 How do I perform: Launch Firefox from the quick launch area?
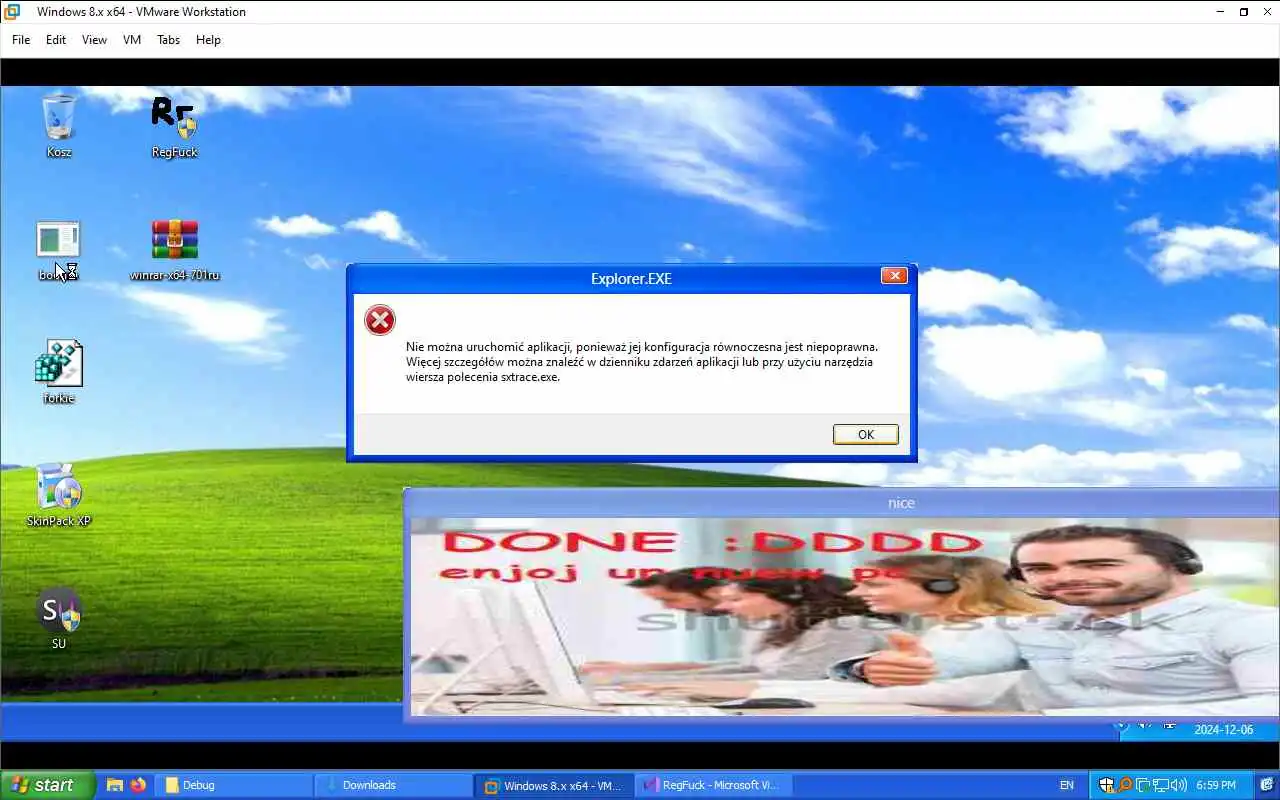tap(138, 785)
